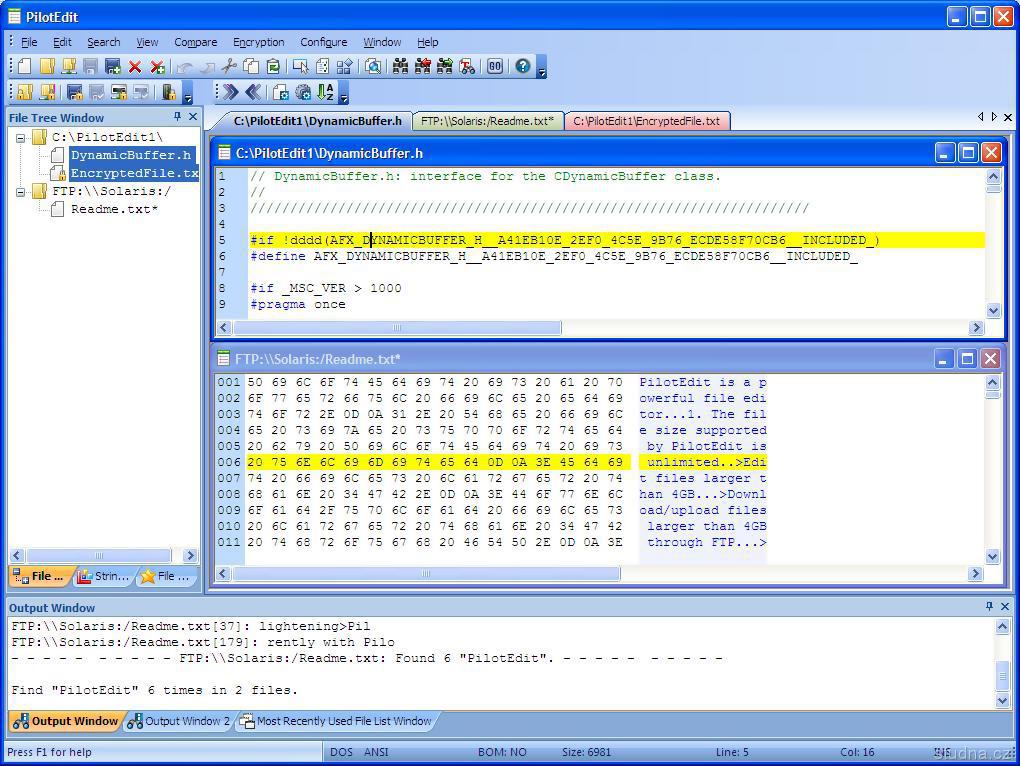The height and width of the screenshot is (766, 1020).
Task: Collapse the FTP:\\Solaris:/ tree node
Action: click(21, 191)
